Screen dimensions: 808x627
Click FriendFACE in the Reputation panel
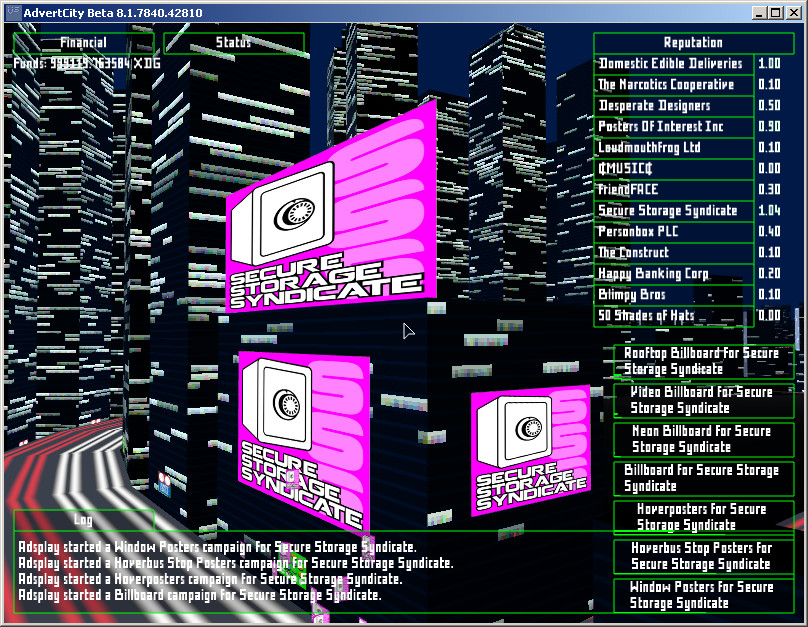pos(672,189)
